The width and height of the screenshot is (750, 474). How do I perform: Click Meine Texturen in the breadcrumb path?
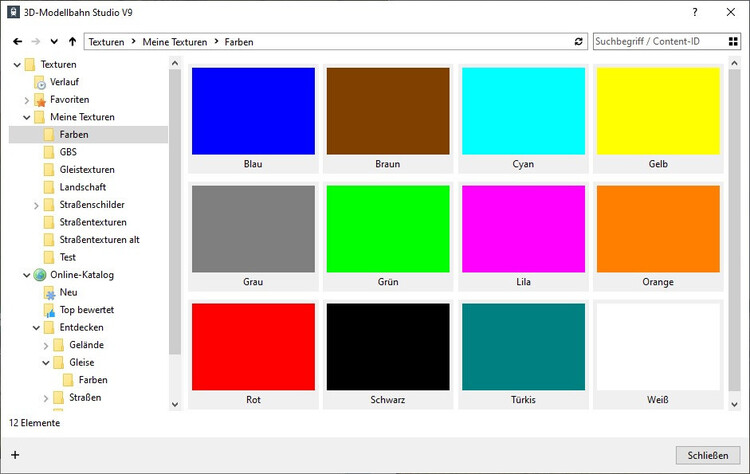175,42
